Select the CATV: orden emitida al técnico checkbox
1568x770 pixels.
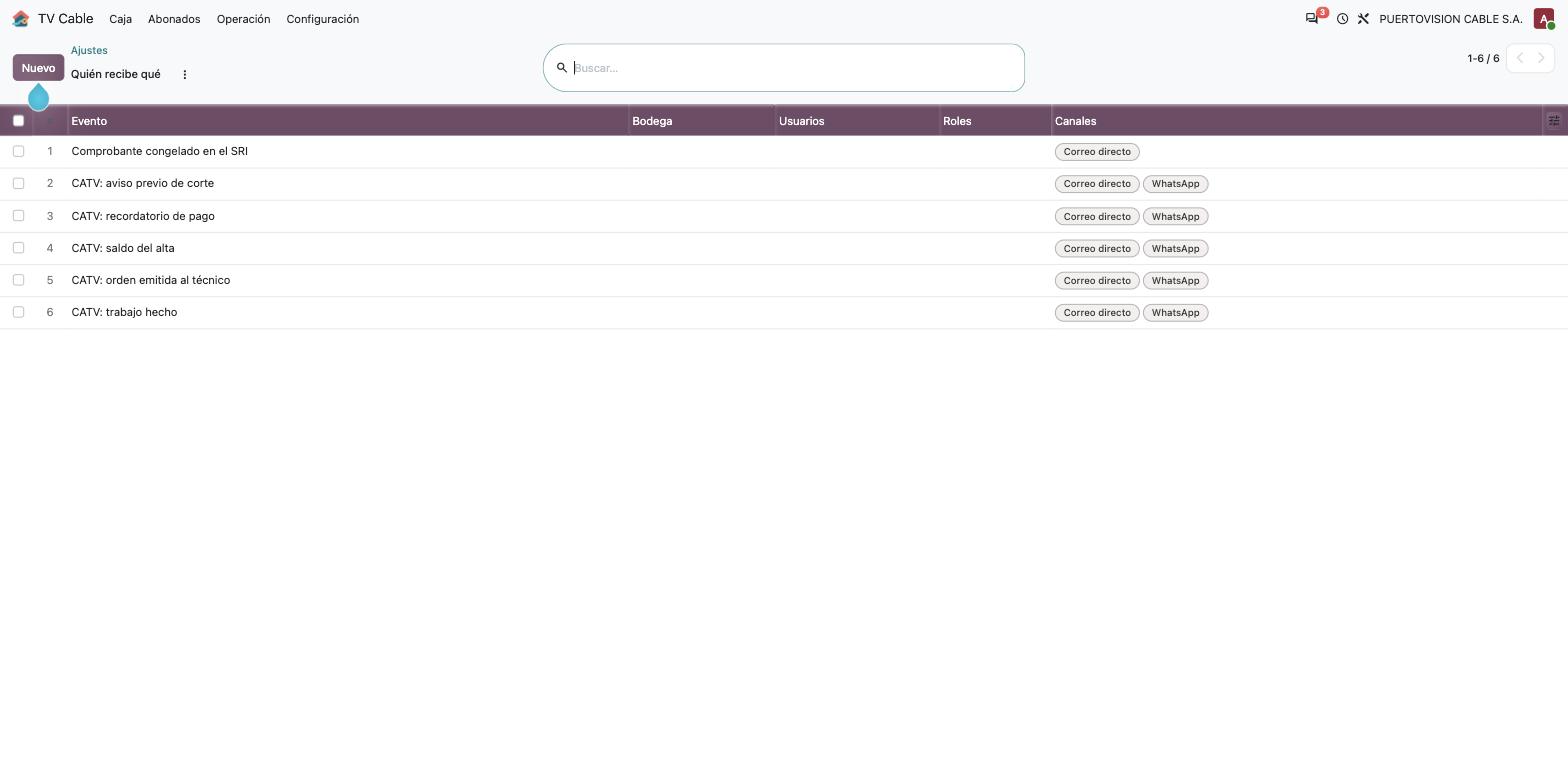(x=18, y=280)
